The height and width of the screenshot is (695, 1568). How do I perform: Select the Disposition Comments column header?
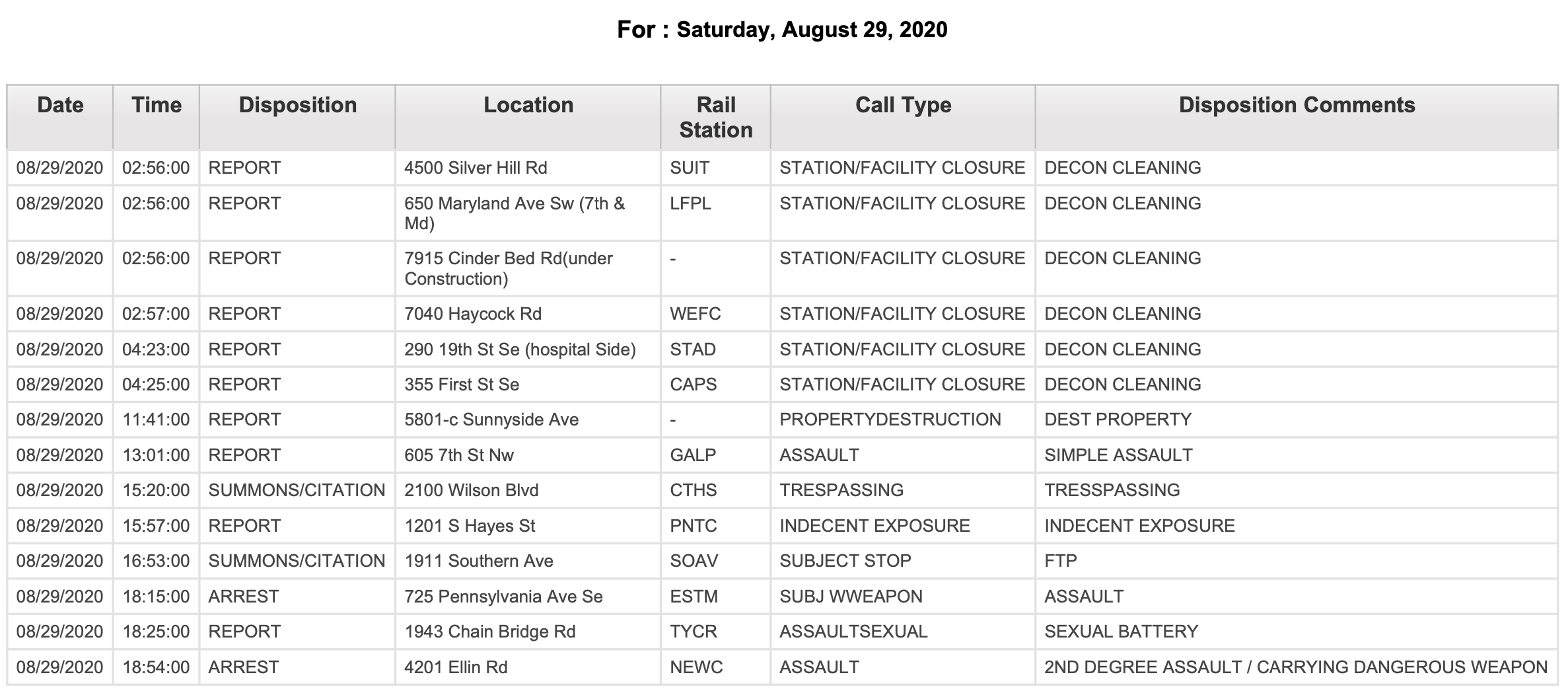[1297, 117]
